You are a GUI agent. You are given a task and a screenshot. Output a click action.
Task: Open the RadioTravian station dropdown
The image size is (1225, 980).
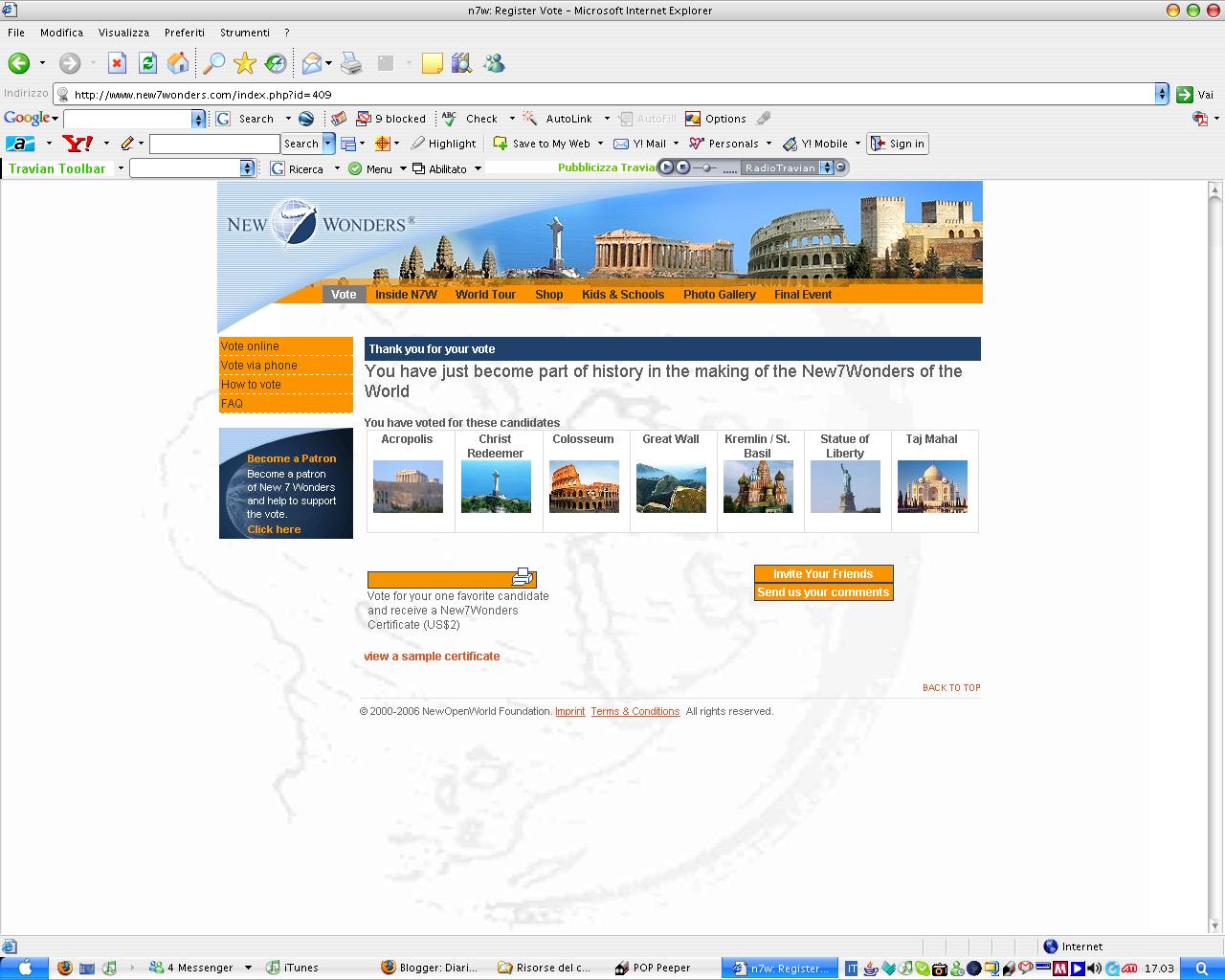coord(827,167)
